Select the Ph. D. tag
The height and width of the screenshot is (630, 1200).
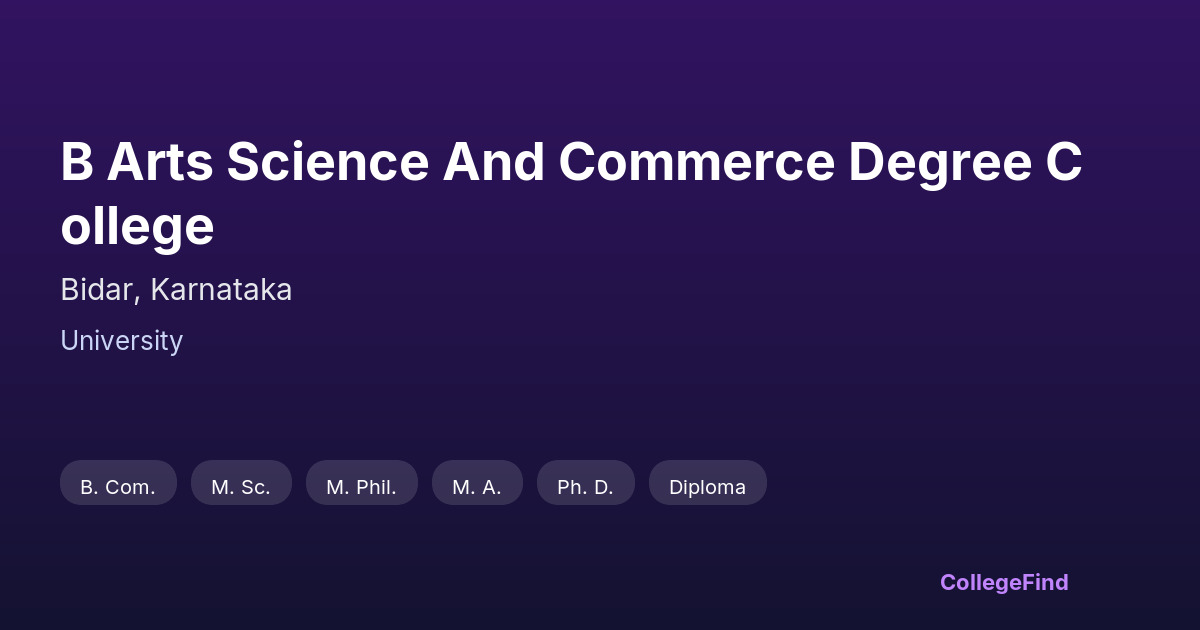pyautogui.click(x=585, y=487)
